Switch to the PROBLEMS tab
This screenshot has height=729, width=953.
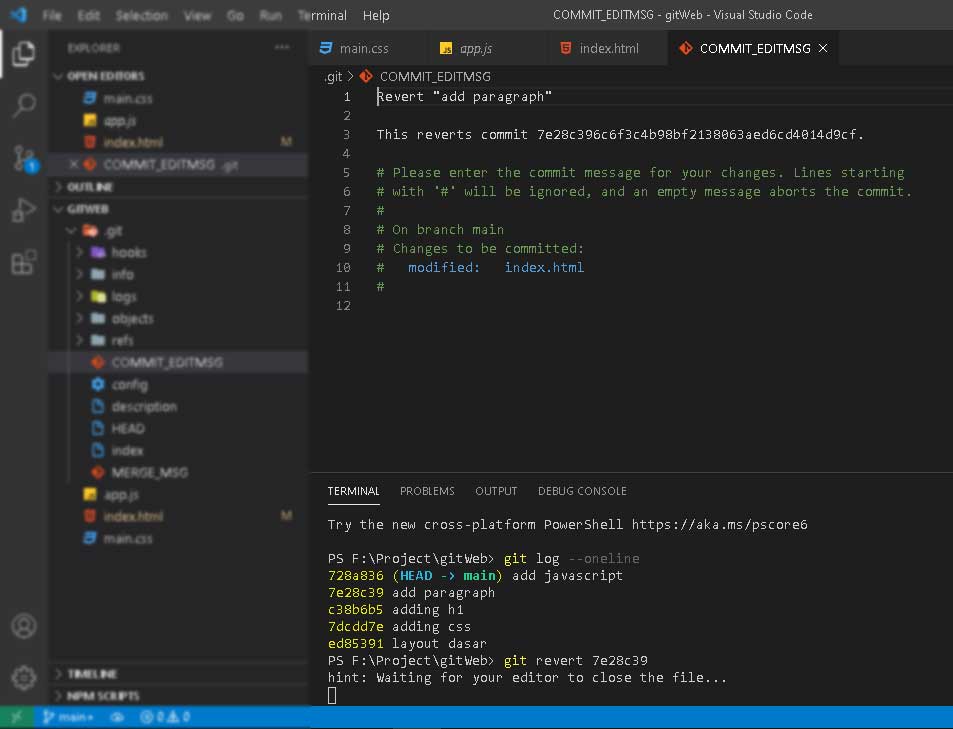pos(427,491)
